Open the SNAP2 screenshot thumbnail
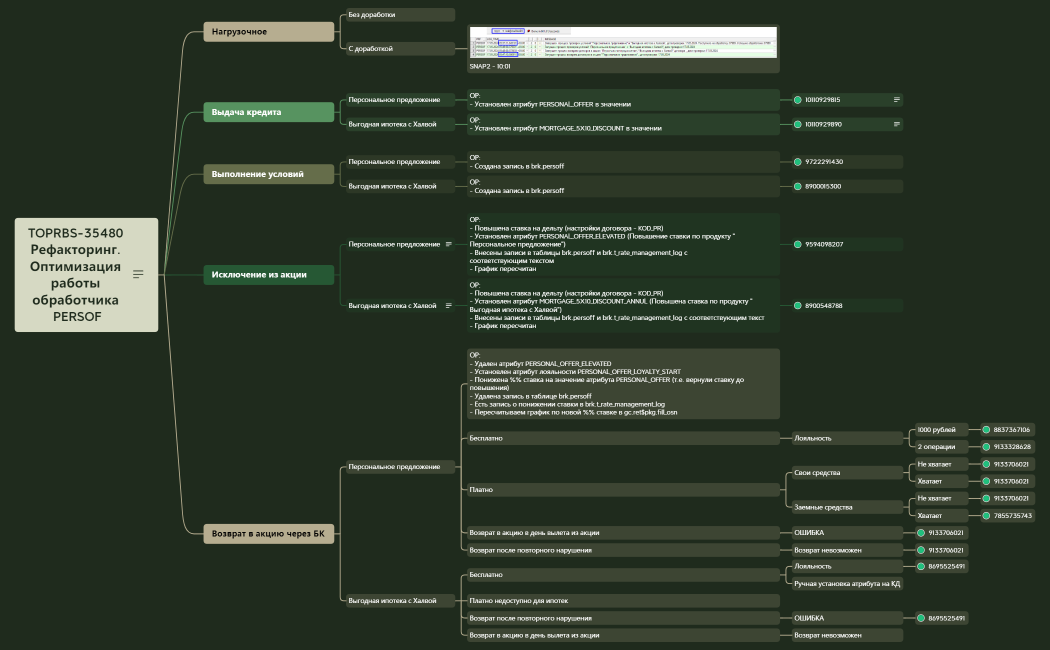Viewport: 1050px width, 650px height. click(x=623, y=43)
